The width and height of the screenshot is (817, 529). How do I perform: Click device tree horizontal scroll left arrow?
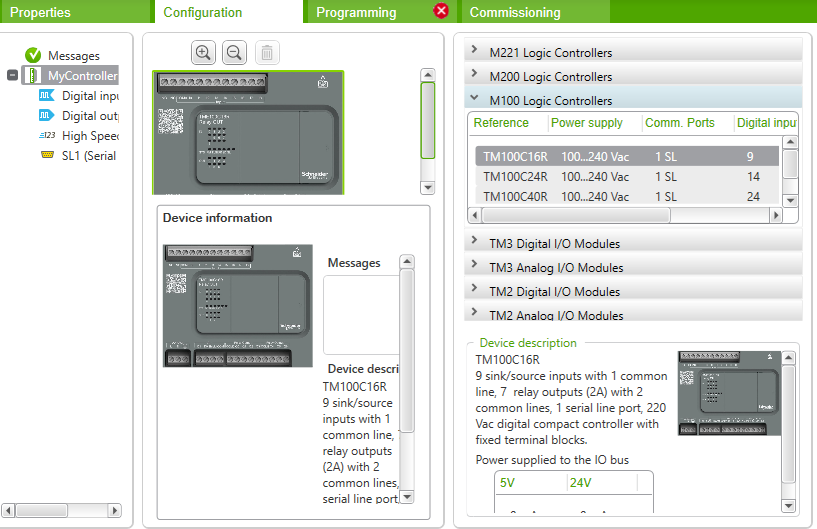click(x=8, y=510)
